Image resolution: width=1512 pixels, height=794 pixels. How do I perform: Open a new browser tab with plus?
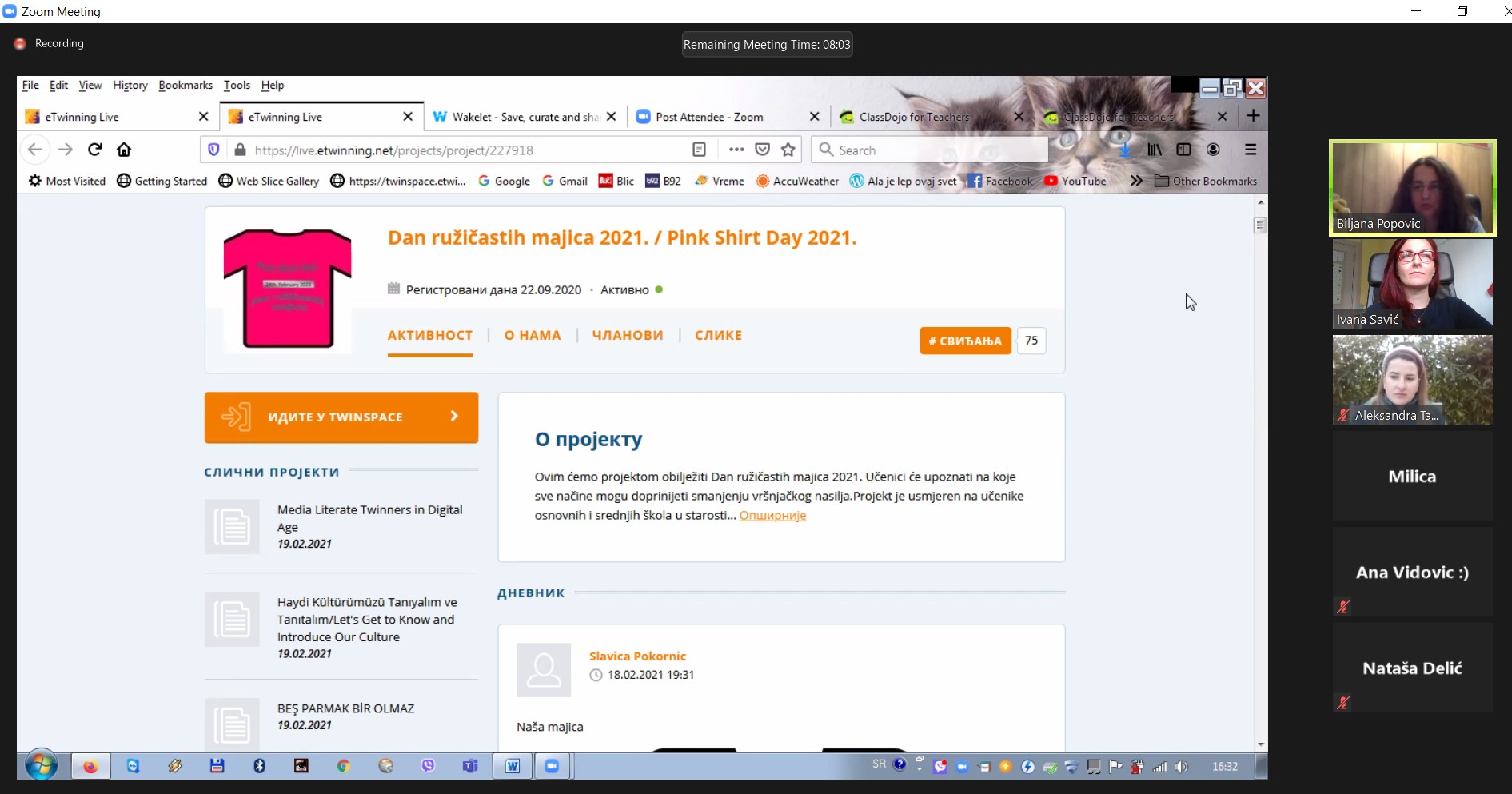pos(1253,116)
